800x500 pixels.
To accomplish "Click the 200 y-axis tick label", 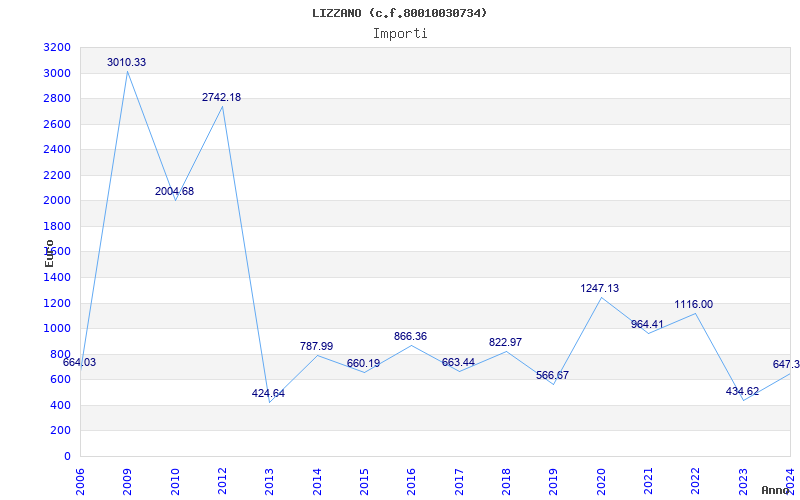I will (x=61, y=431).
